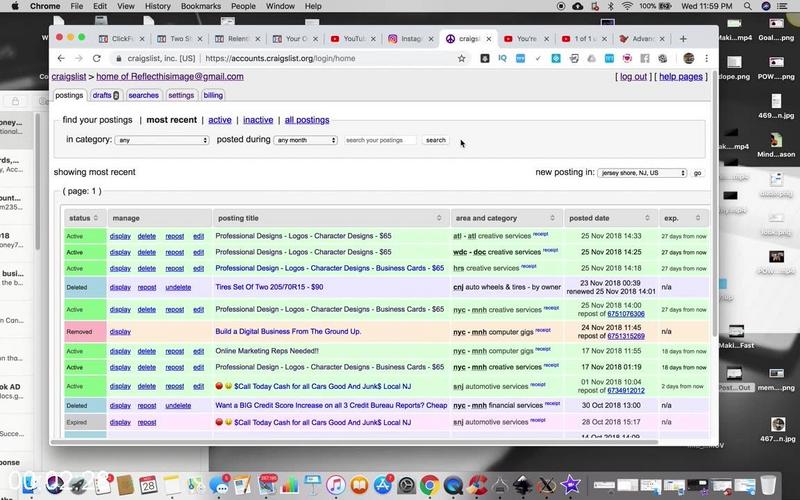Viewport: 800px width, 500px height.
Task: Go forward in browser history
Action: (79, 59)
